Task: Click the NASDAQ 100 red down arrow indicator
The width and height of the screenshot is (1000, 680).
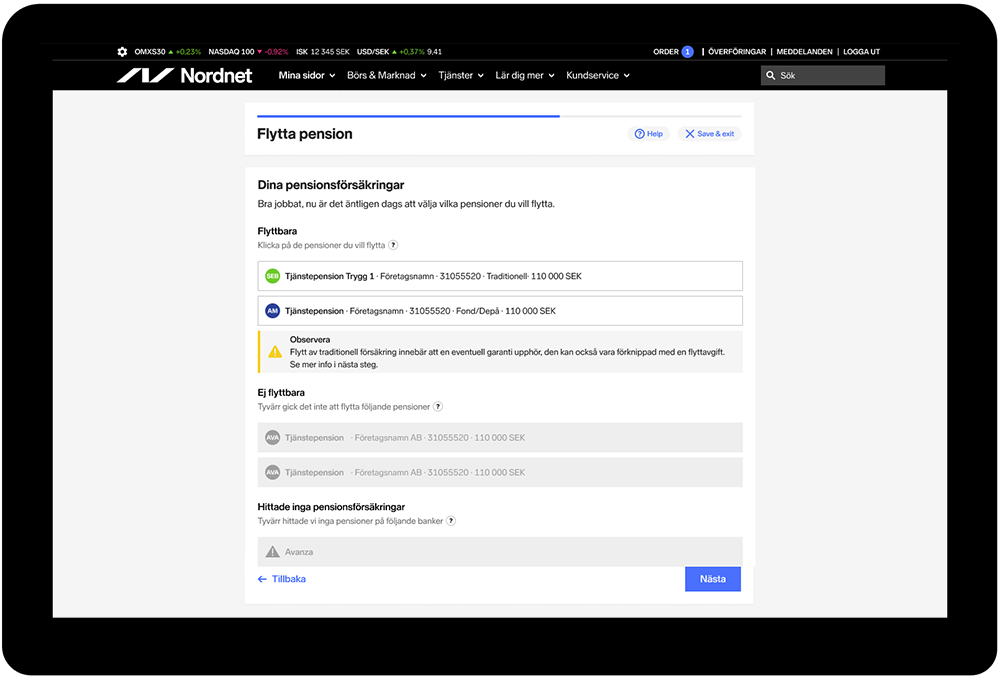Action: [x=260, y=52]
